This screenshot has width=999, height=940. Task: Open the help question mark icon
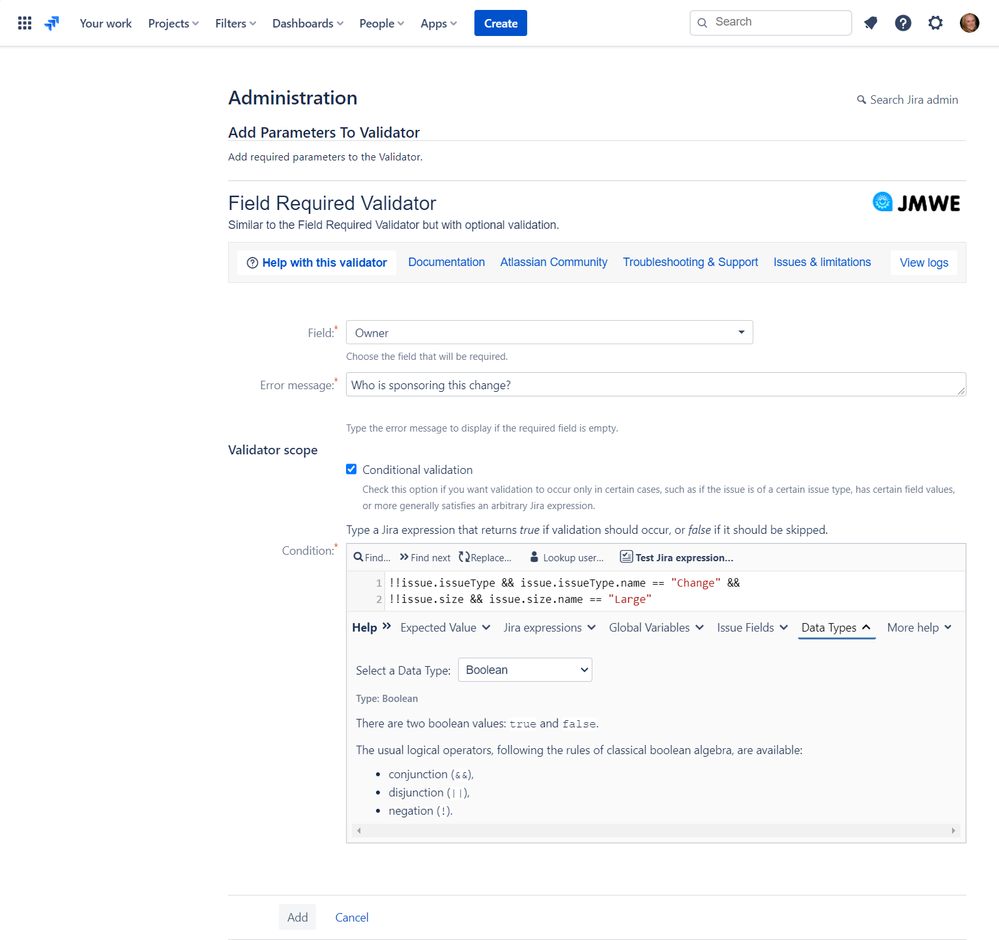click(x=903, y=24)
